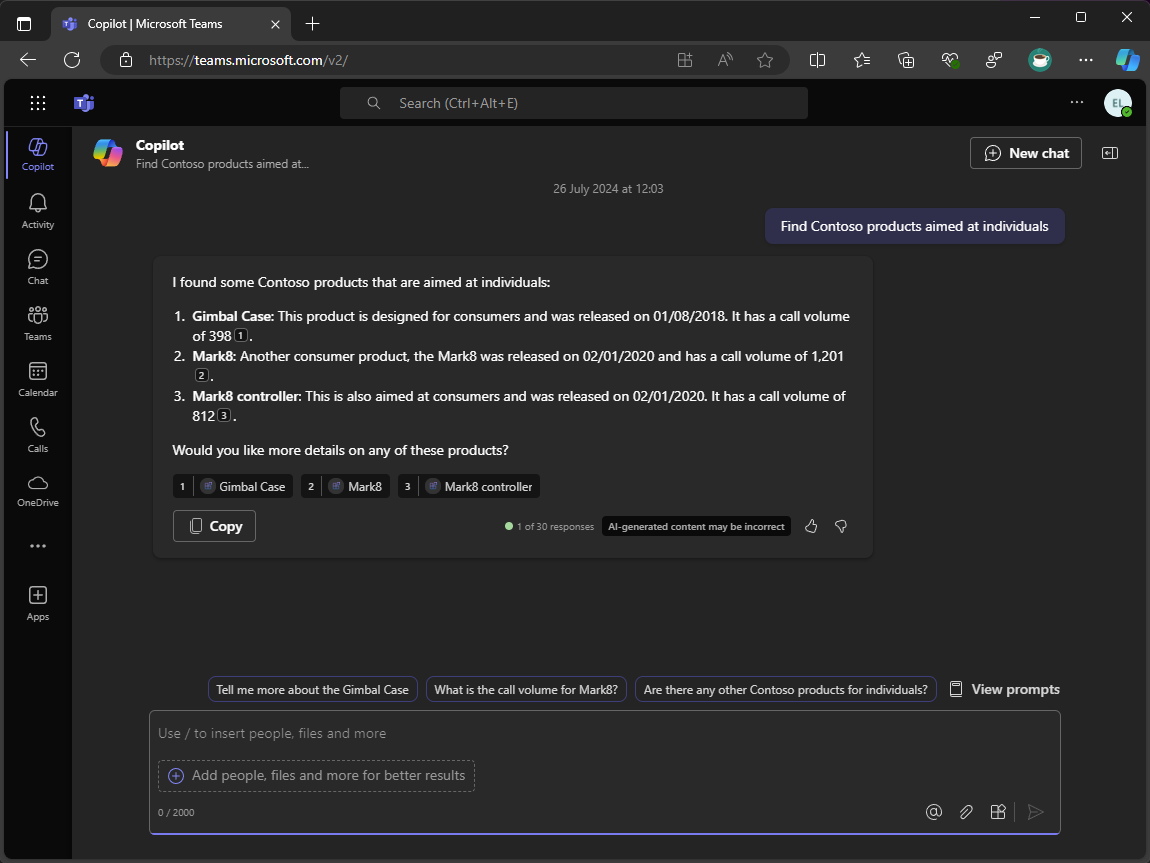Screen dimensions: 1150x863
Task: Copy the Copilot response
Action: click(214, 526)
